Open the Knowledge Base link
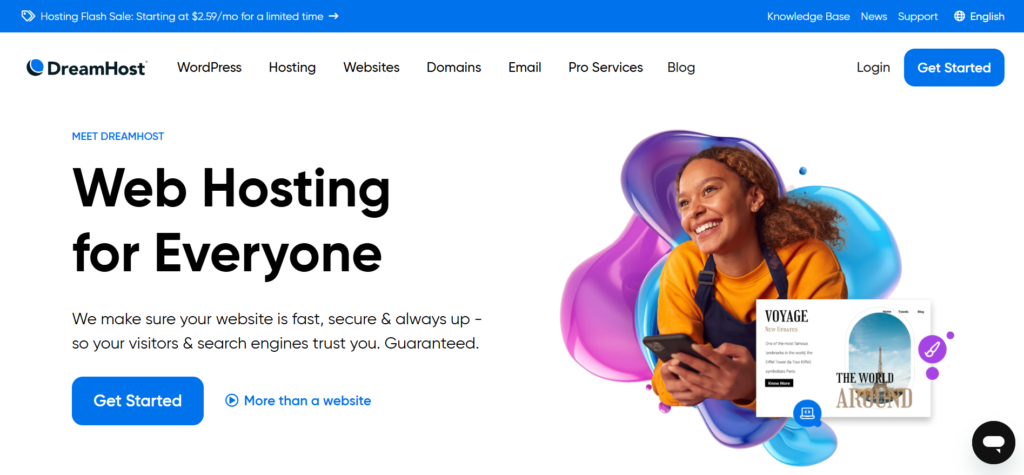 [x=808, y=16]
